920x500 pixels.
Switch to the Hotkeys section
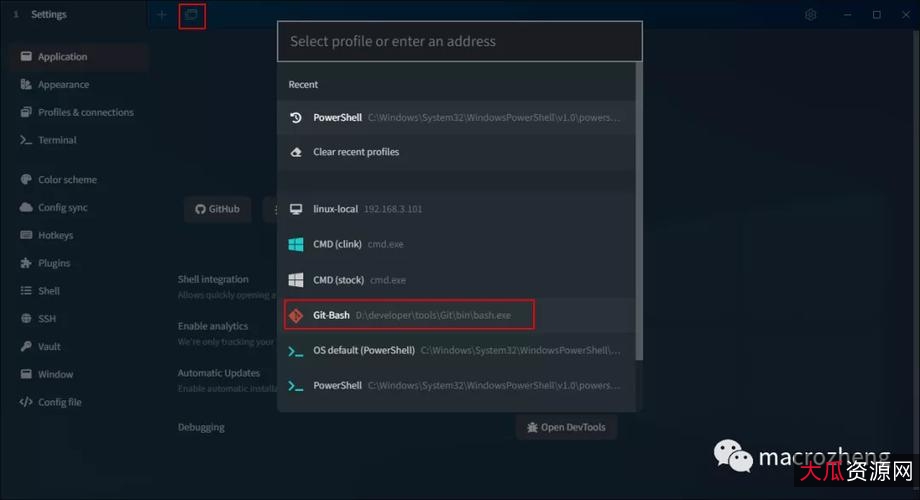coord(55,235)
